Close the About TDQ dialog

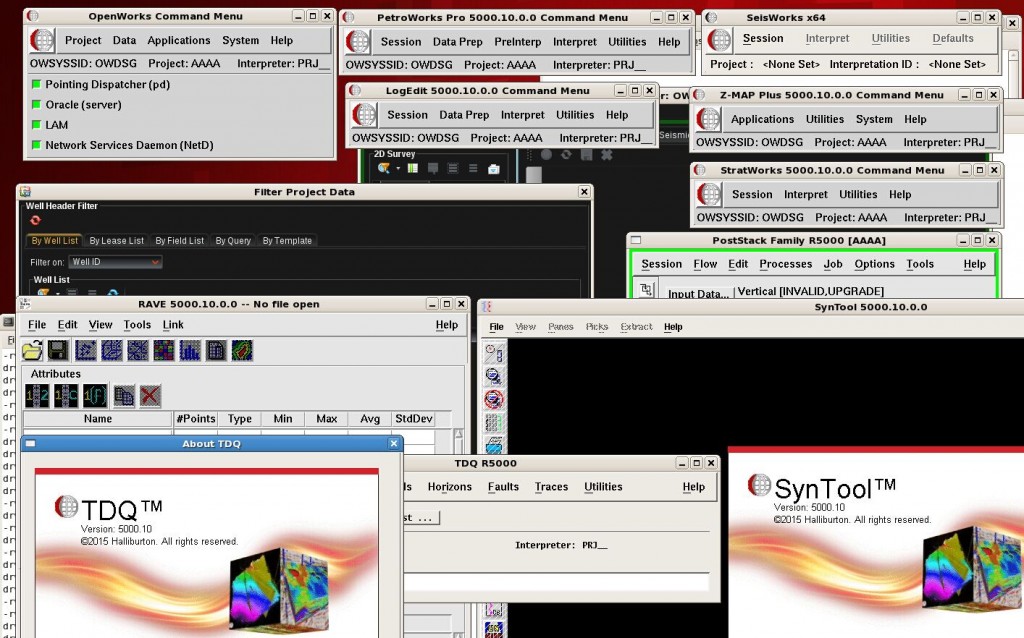[394, 443]
